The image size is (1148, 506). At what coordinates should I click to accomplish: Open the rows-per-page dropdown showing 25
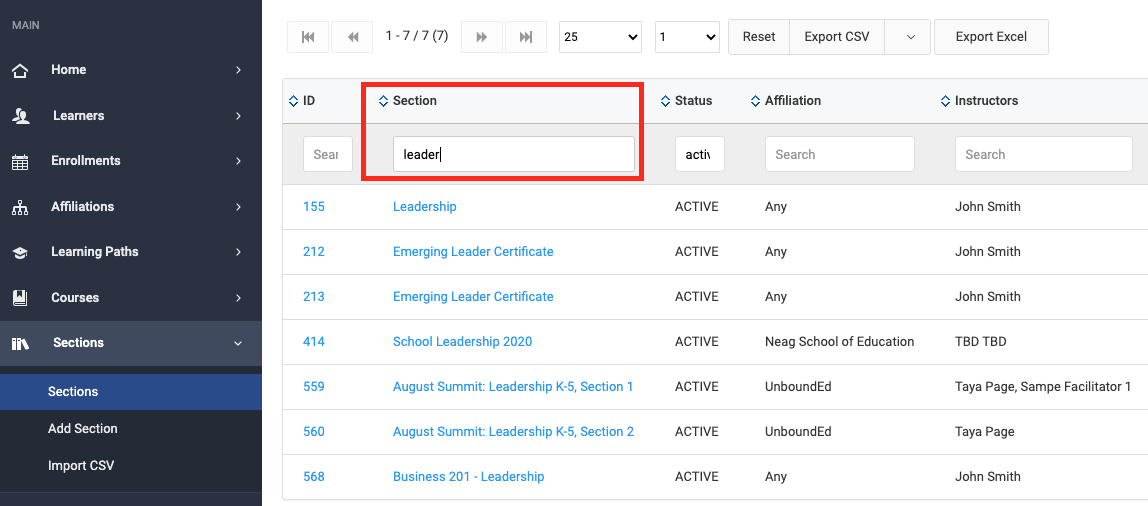(x=600, y=37)
